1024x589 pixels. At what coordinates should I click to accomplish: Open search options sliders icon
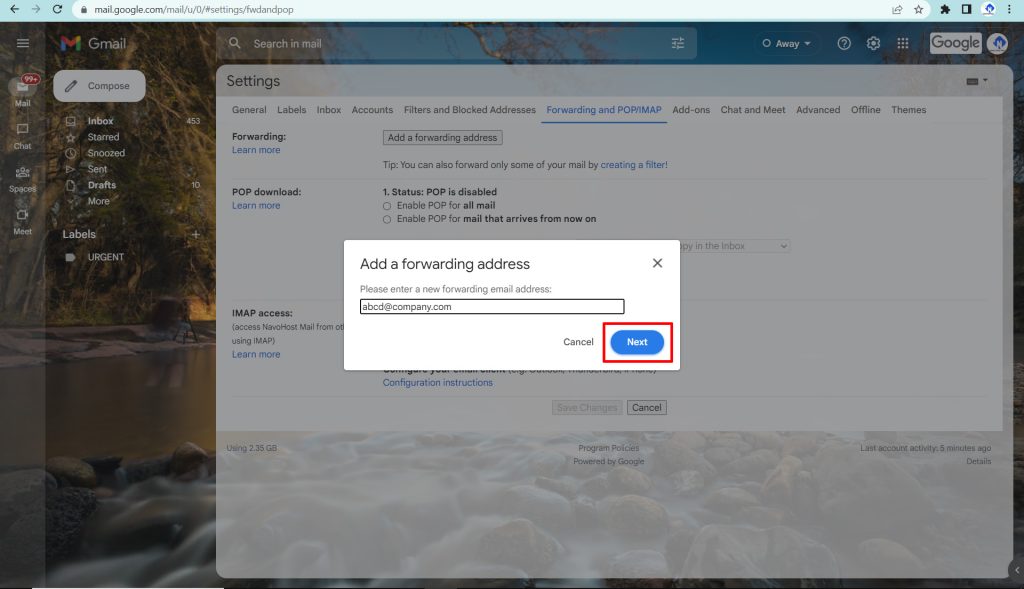click(x=678, y=43)
